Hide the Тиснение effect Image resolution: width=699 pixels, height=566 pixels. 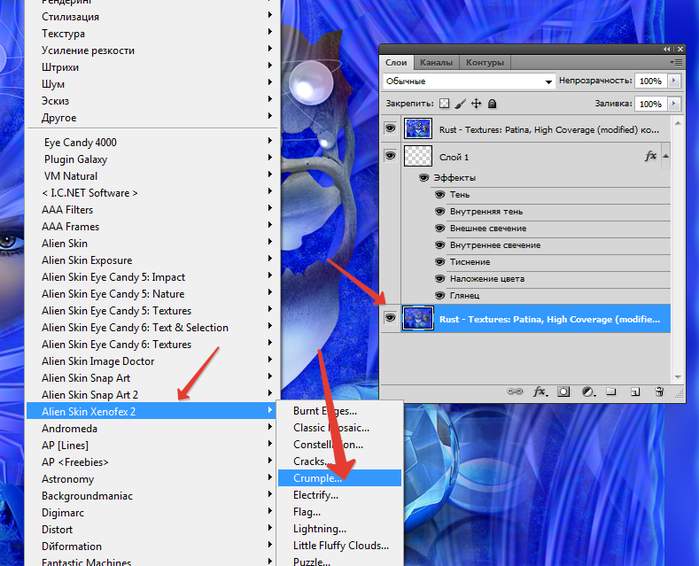(x=440, y=262)
